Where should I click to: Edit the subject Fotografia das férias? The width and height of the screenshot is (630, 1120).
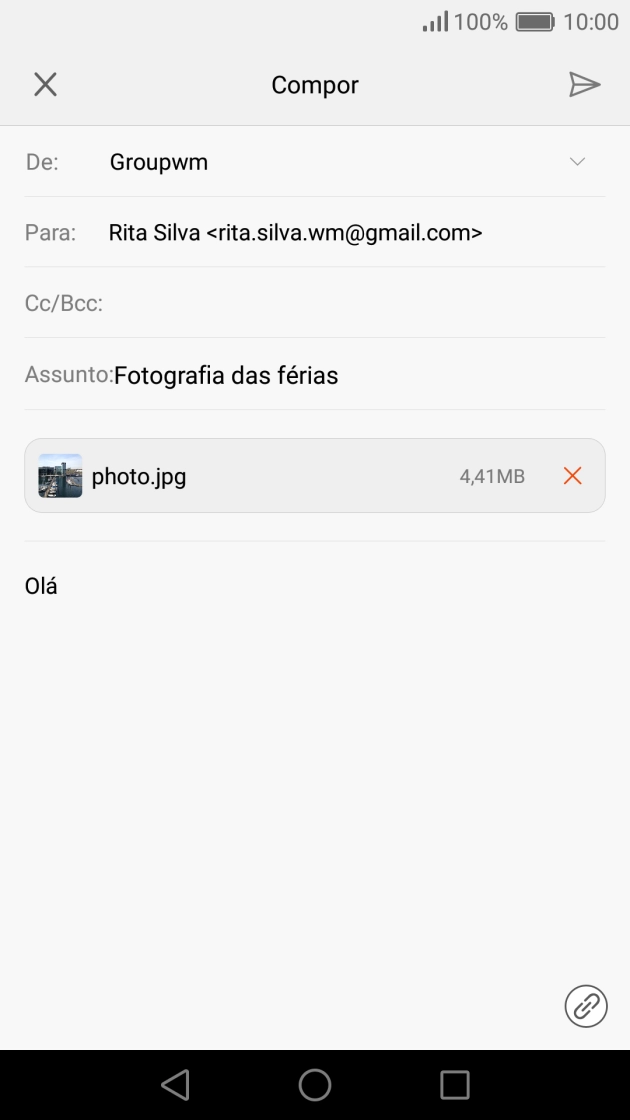click(227, 375)
